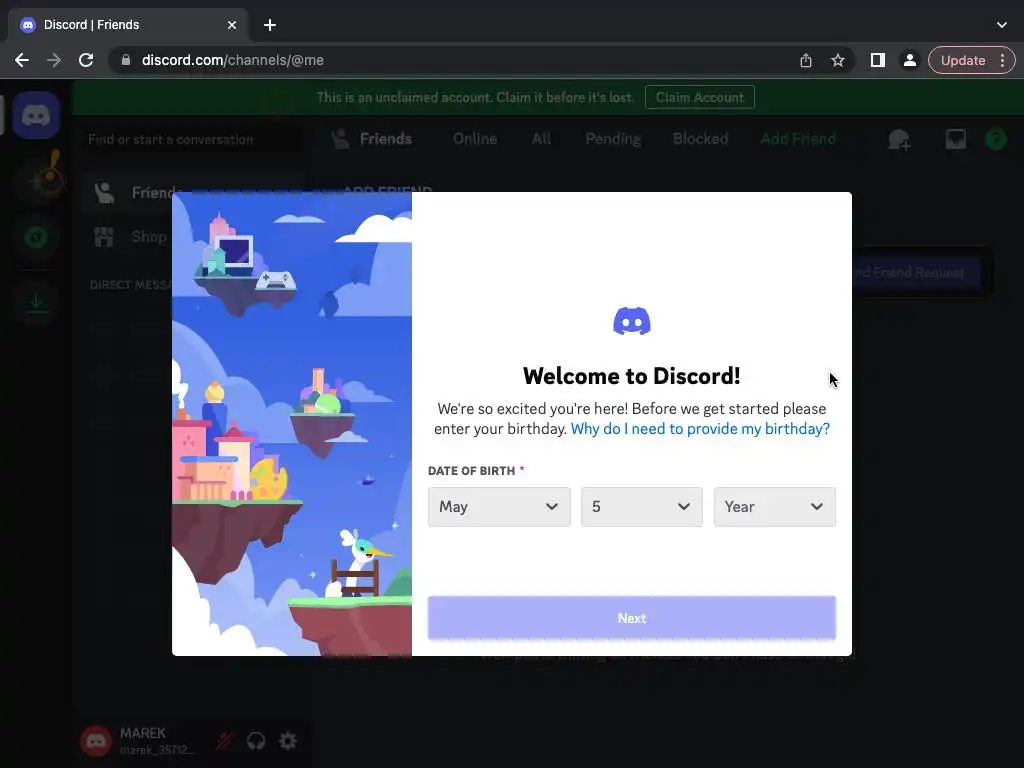
Task: Select the Add Friend tab
Action: 797,139
